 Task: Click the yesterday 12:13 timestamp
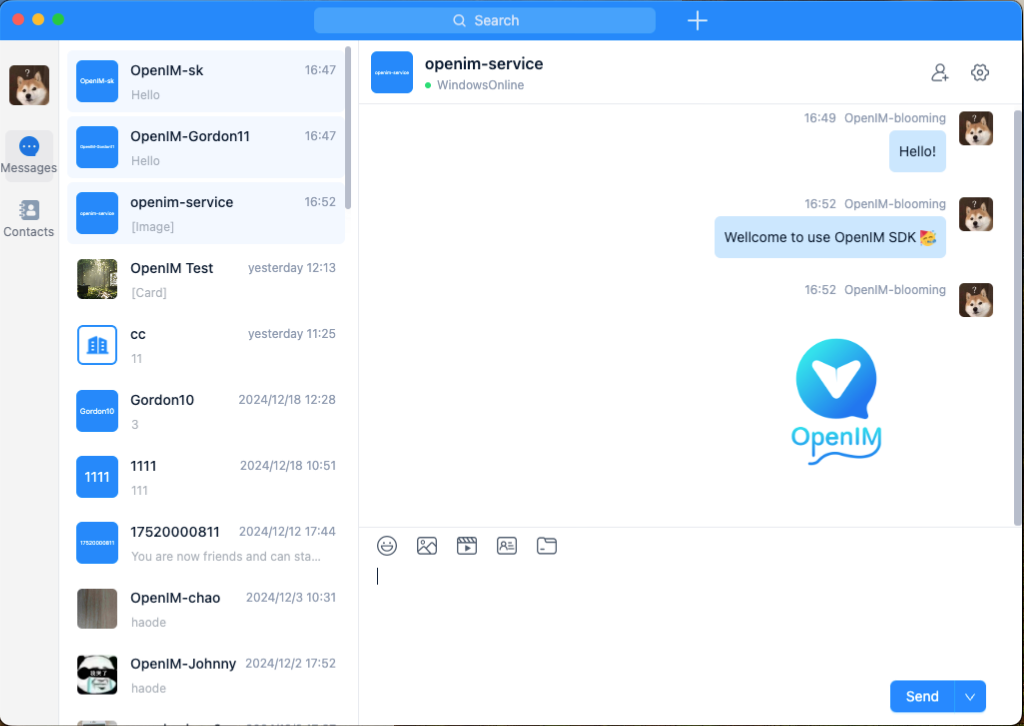click(x=292, y=268)
